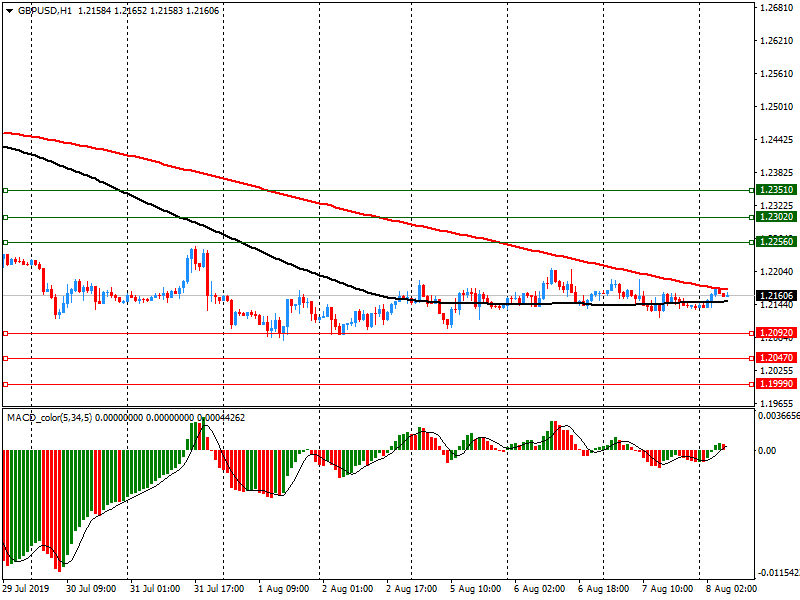Image resolution: width=800 pixels, height=600 pixels.
Task: Click the 2 Aug 01:00 time label
Action: [347, 589]
